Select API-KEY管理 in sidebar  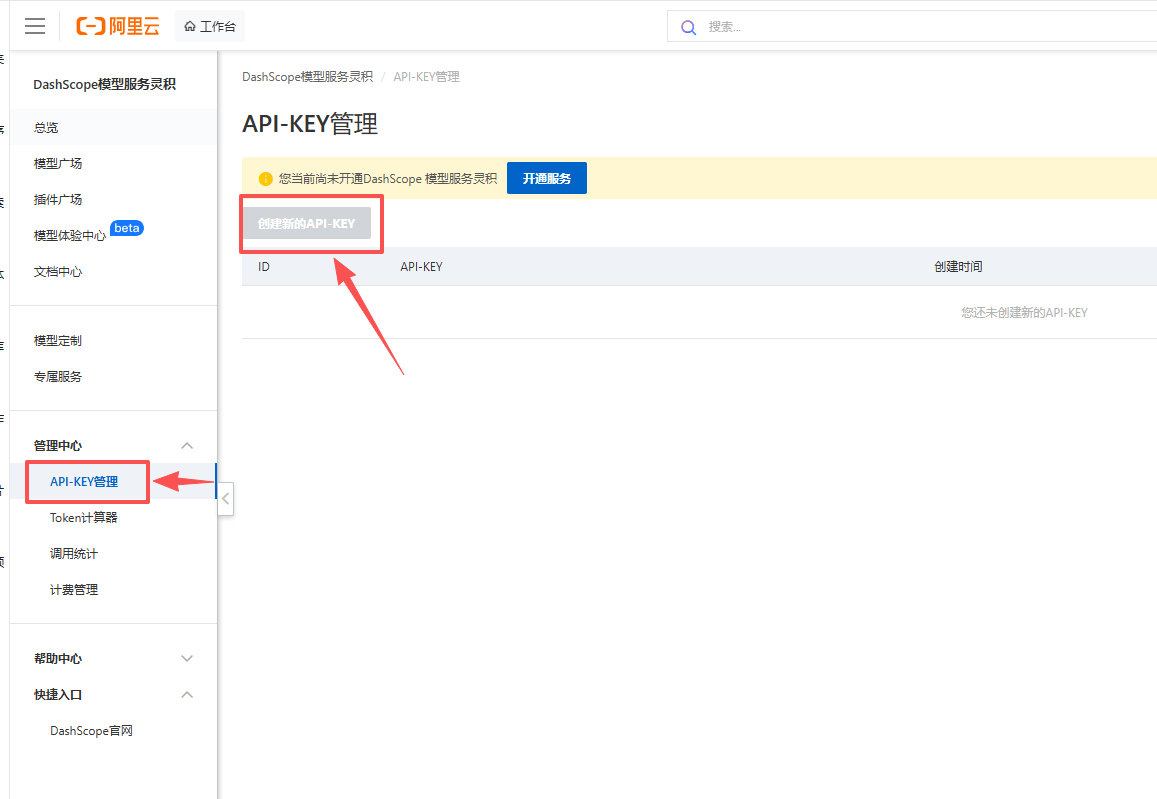84,482
